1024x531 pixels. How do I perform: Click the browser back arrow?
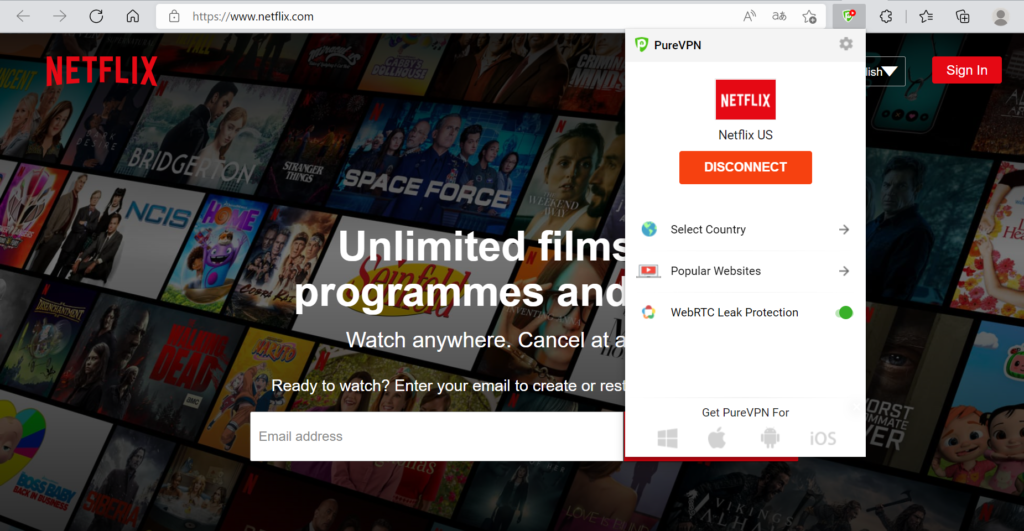24,16
